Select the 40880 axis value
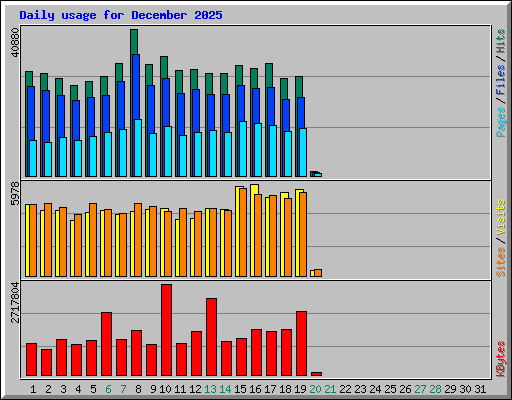Image resolution: width=512 pixels, height=400 pixels. [15, 43]
